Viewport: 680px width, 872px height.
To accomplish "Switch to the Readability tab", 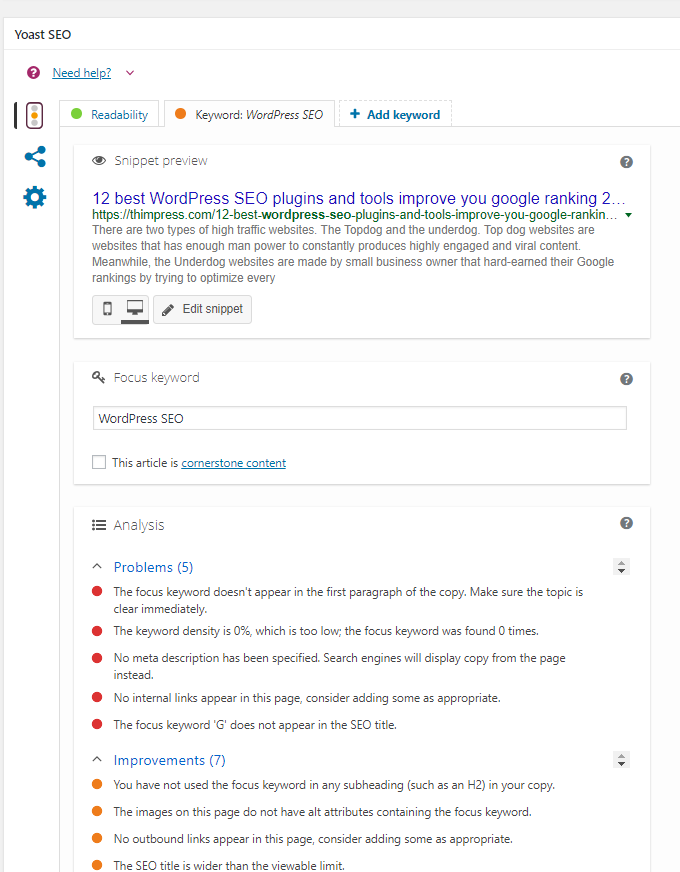I will [x=109, y=114].
